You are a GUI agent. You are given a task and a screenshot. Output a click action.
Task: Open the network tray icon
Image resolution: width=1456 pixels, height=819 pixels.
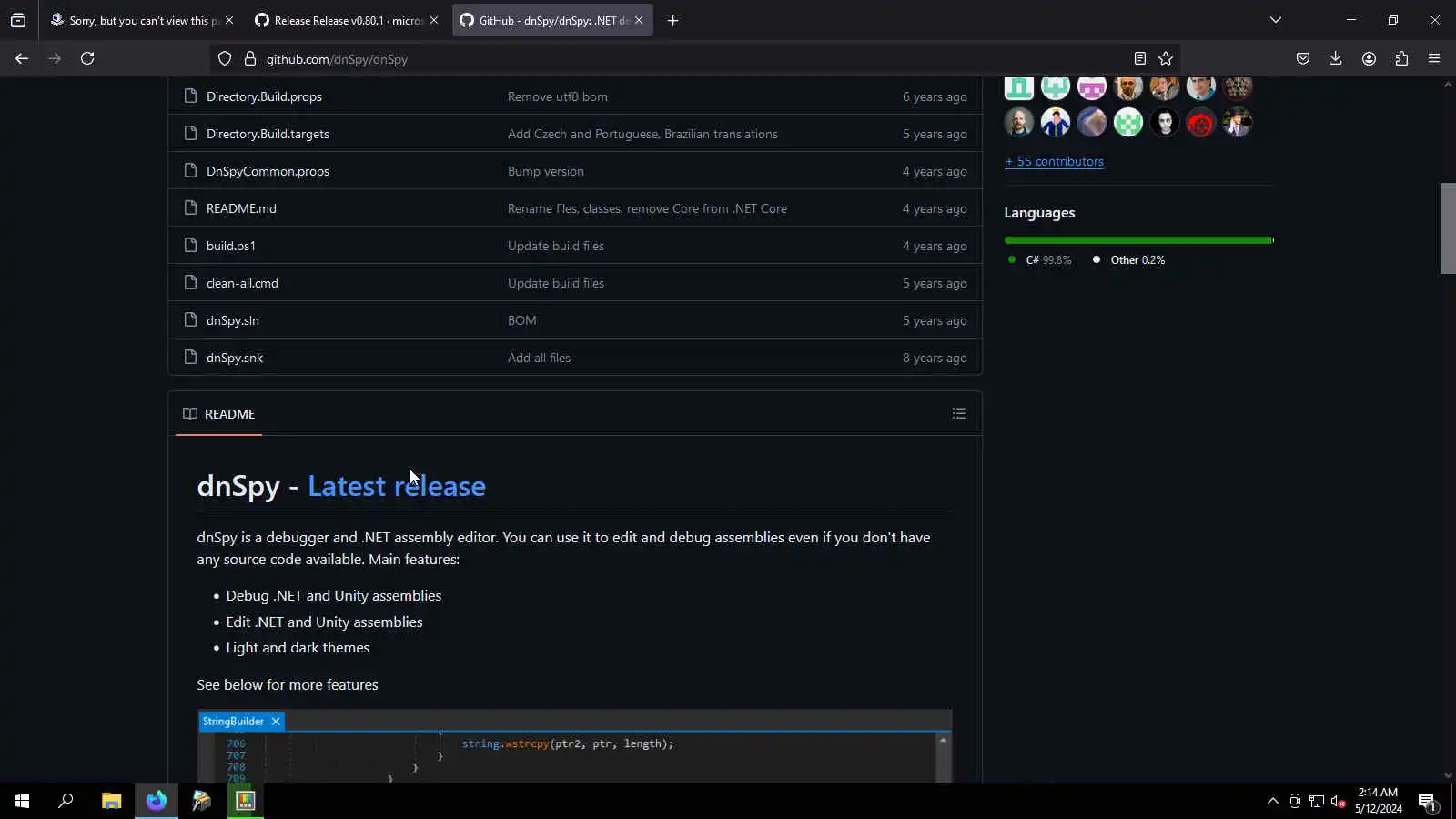tap(1317, 801)
